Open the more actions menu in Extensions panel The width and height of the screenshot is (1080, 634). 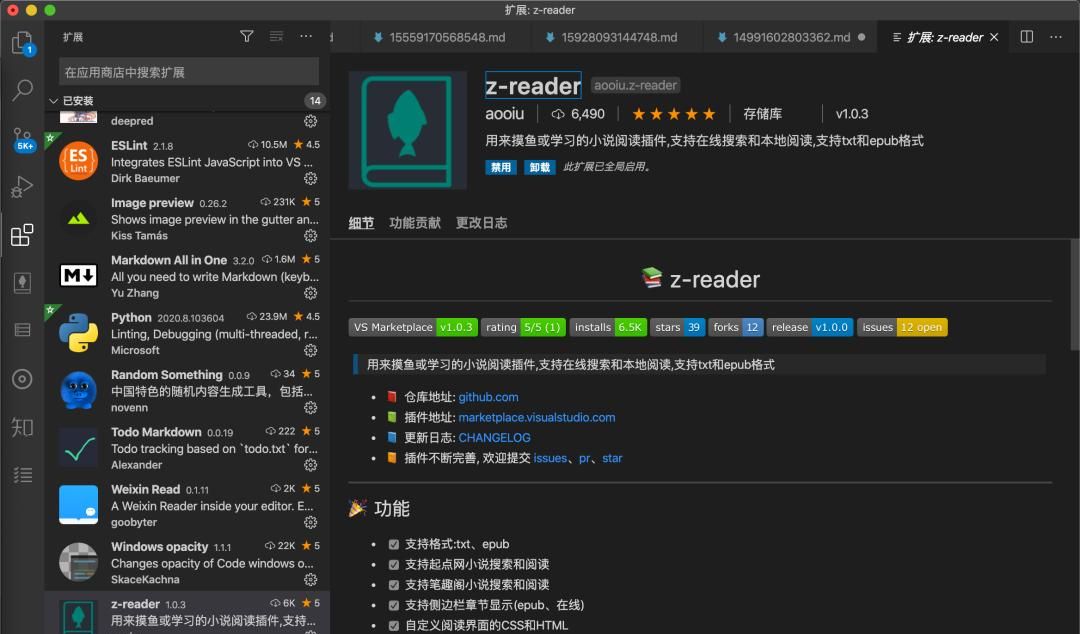[305, 35]
